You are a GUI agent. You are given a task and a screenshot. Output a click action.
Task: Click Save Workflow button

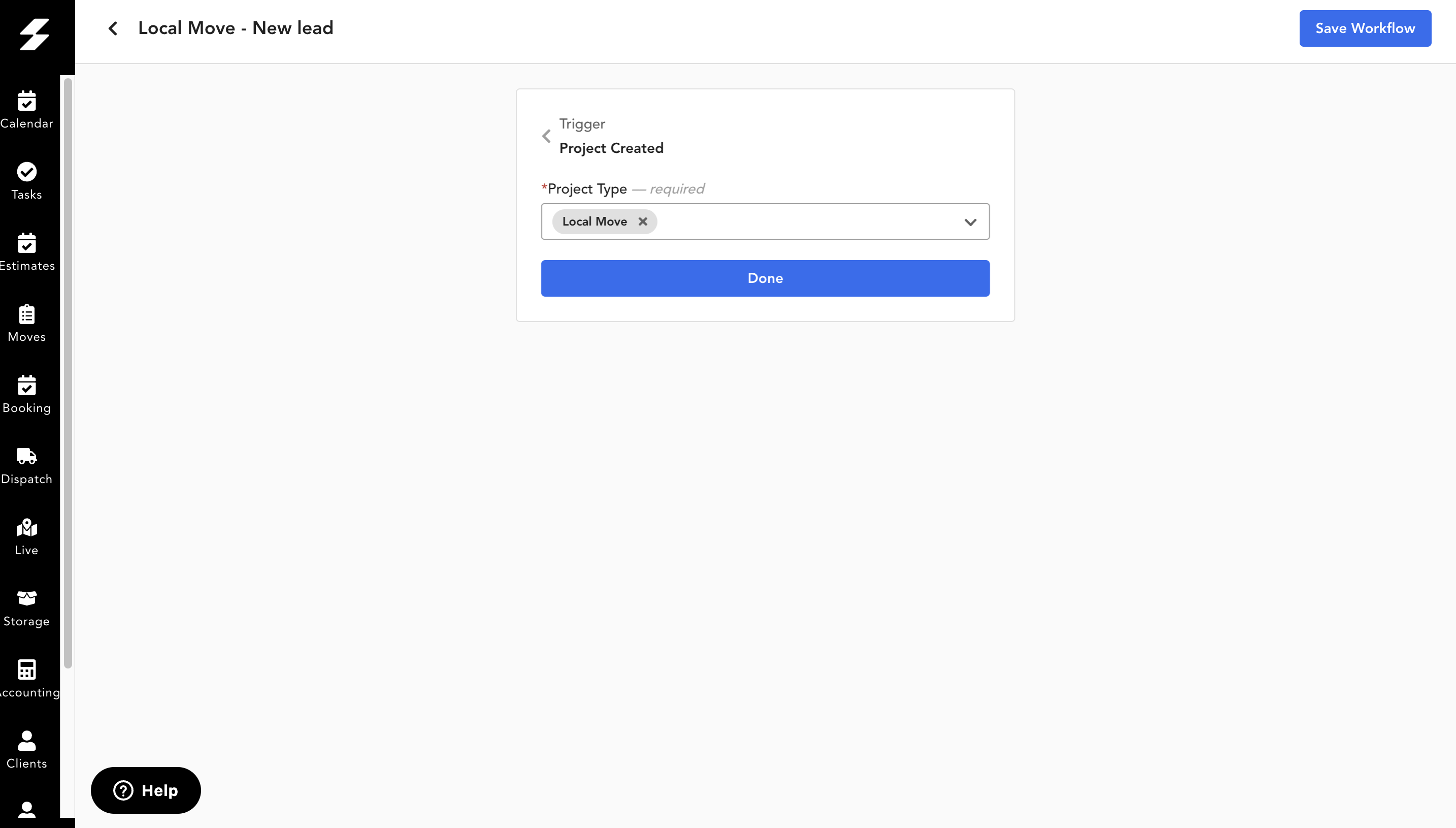[1365, 28]
